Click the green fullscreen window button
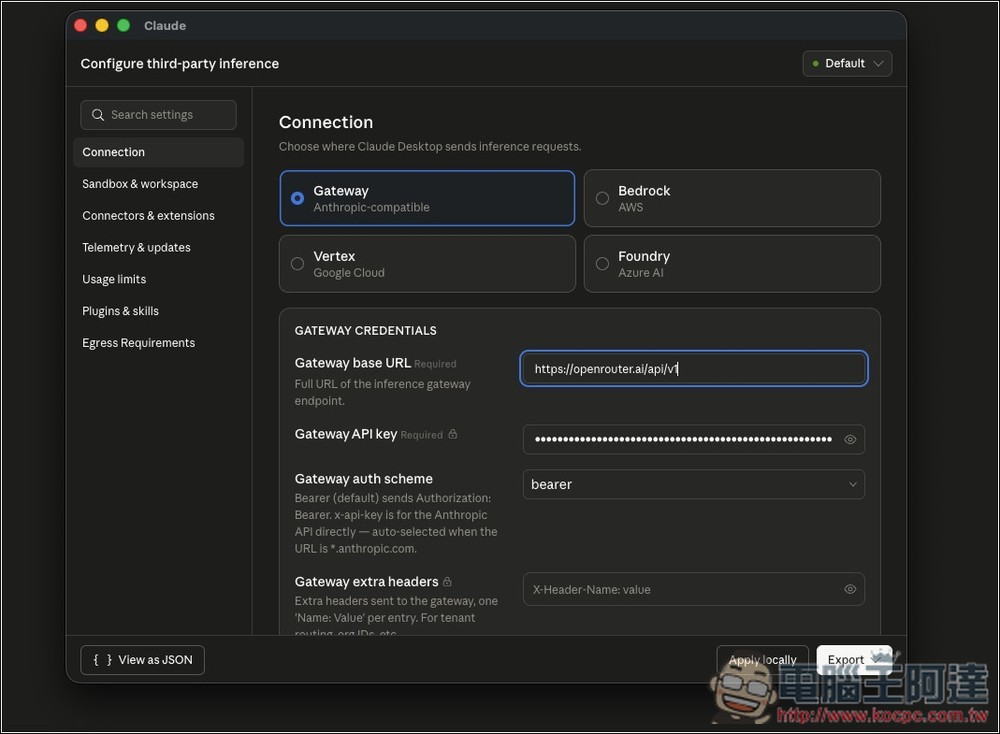The image size is (1000, 734). click(123, 25)
